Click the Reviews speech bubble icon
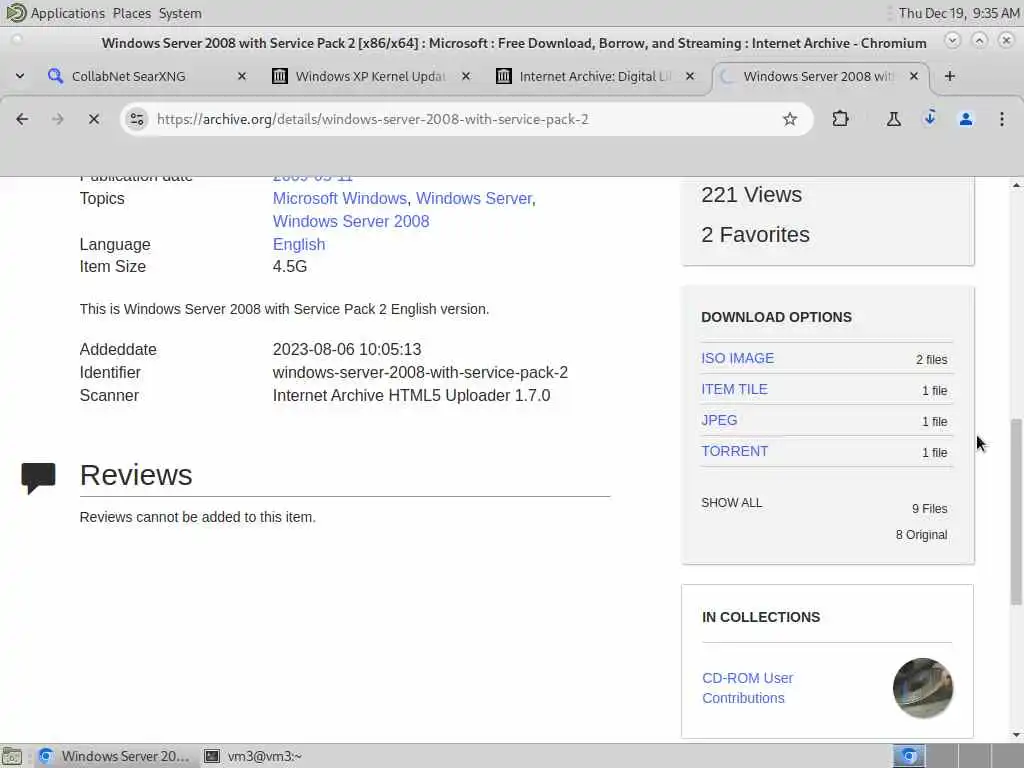This screenshot has height=768, width=1024. coord(38,477)
